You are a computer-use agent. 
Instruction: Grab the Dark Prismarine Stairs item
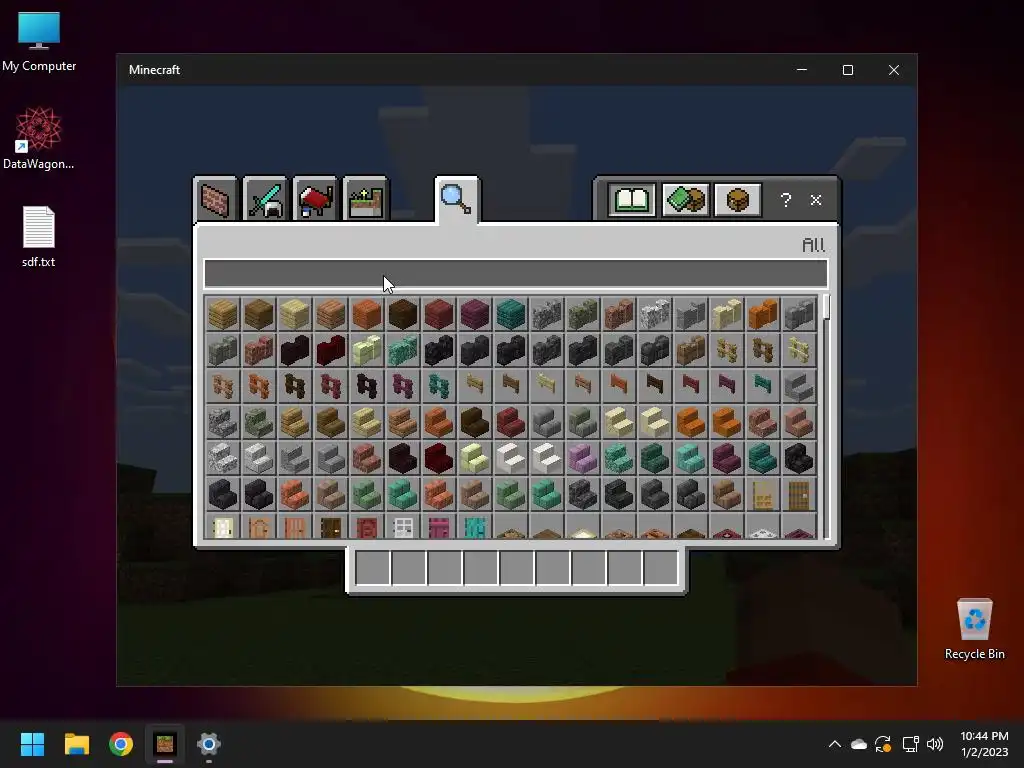coord(654,458)
